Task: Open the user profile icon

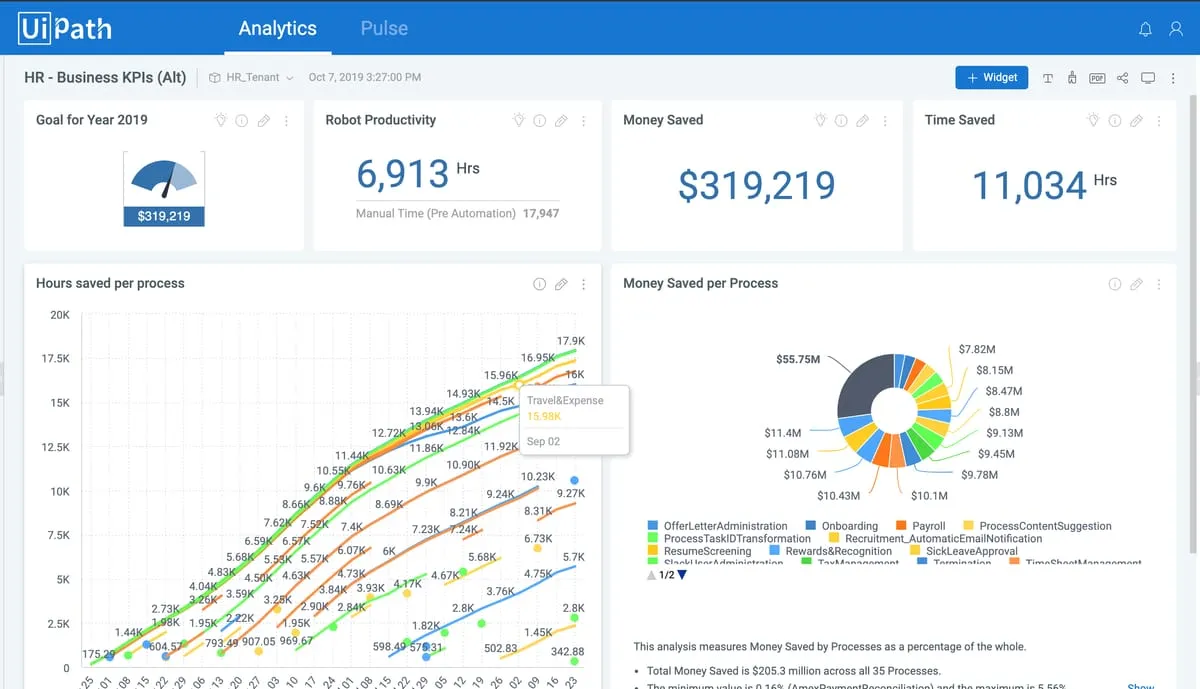Action: tap(1176, 29)
